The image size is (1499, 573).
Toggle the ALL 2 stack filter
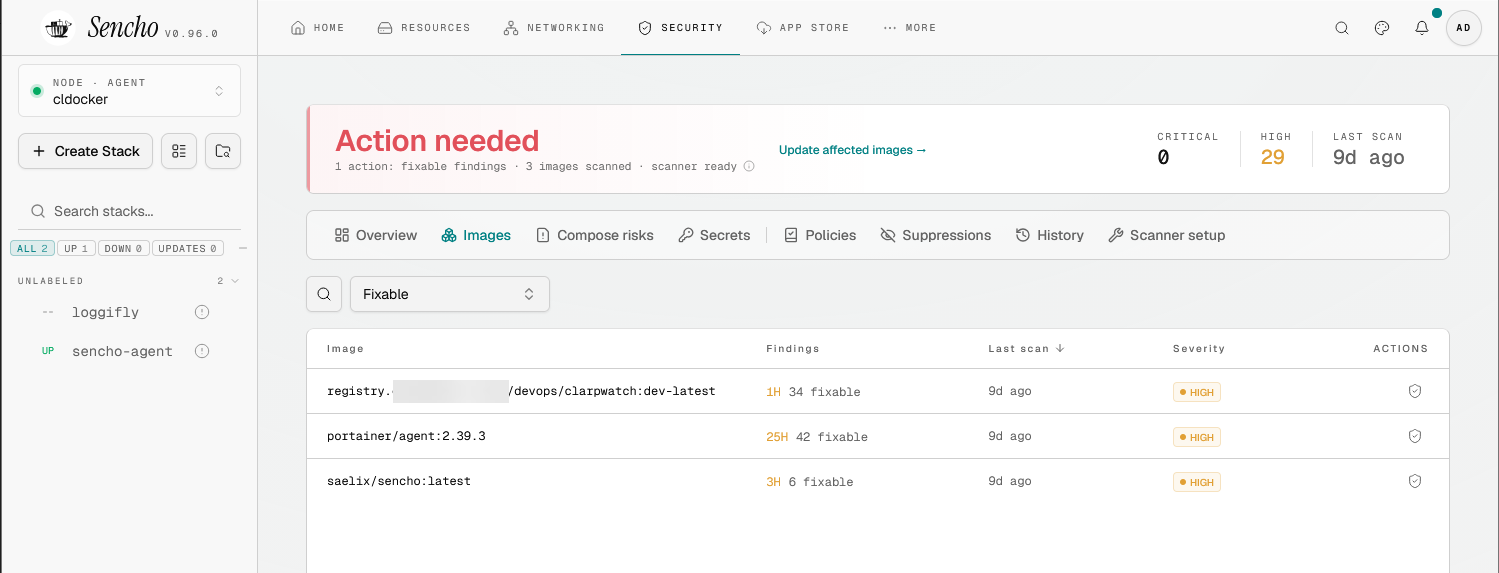click(32, 248)
